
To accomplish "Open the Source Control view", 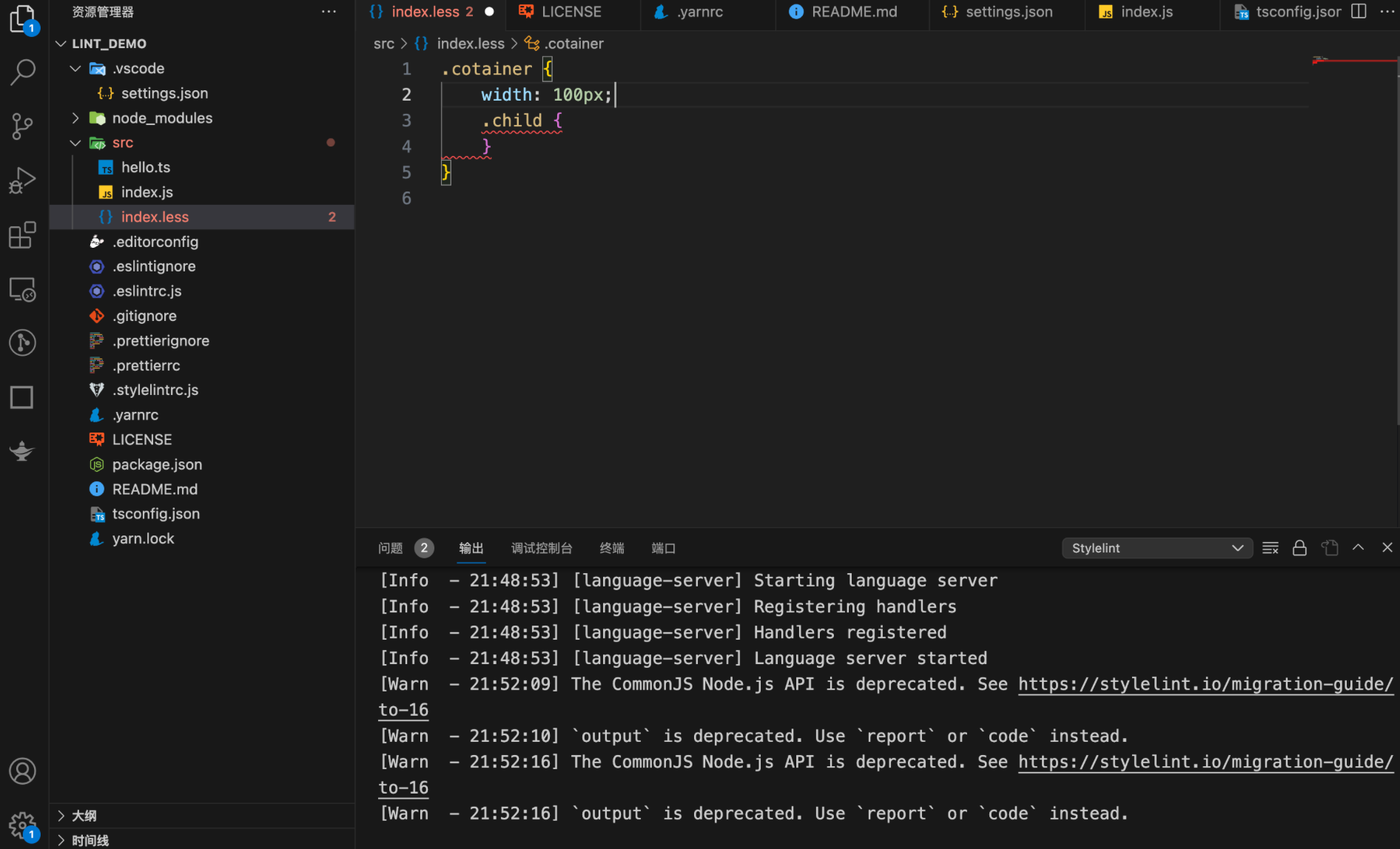I will [23, 126].
